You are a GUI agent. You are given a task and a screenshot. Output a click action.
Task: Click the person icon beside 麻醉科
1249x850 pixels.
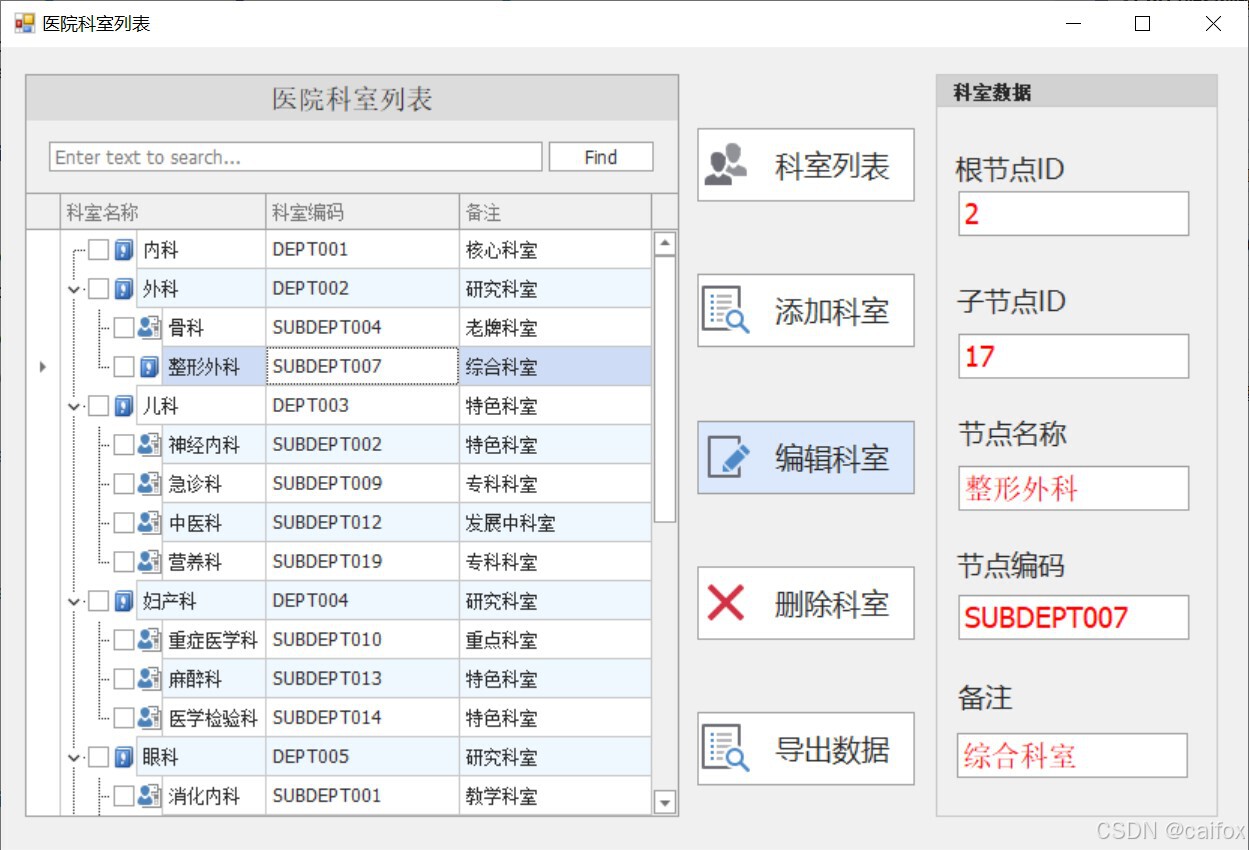[148, 679]
